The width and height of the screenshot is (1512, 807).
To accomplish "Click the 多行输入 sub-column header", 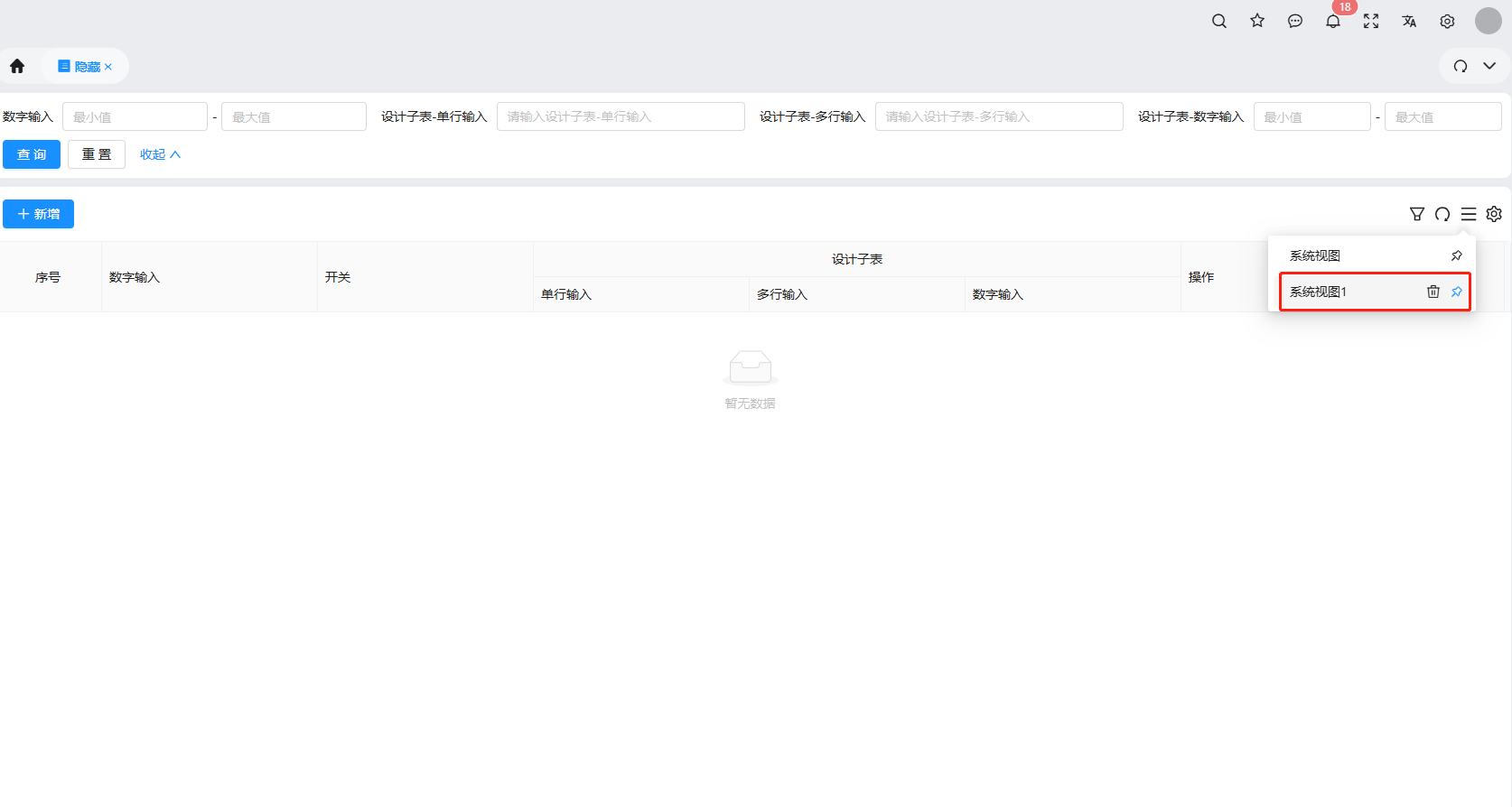I will (x=857, y=294).
